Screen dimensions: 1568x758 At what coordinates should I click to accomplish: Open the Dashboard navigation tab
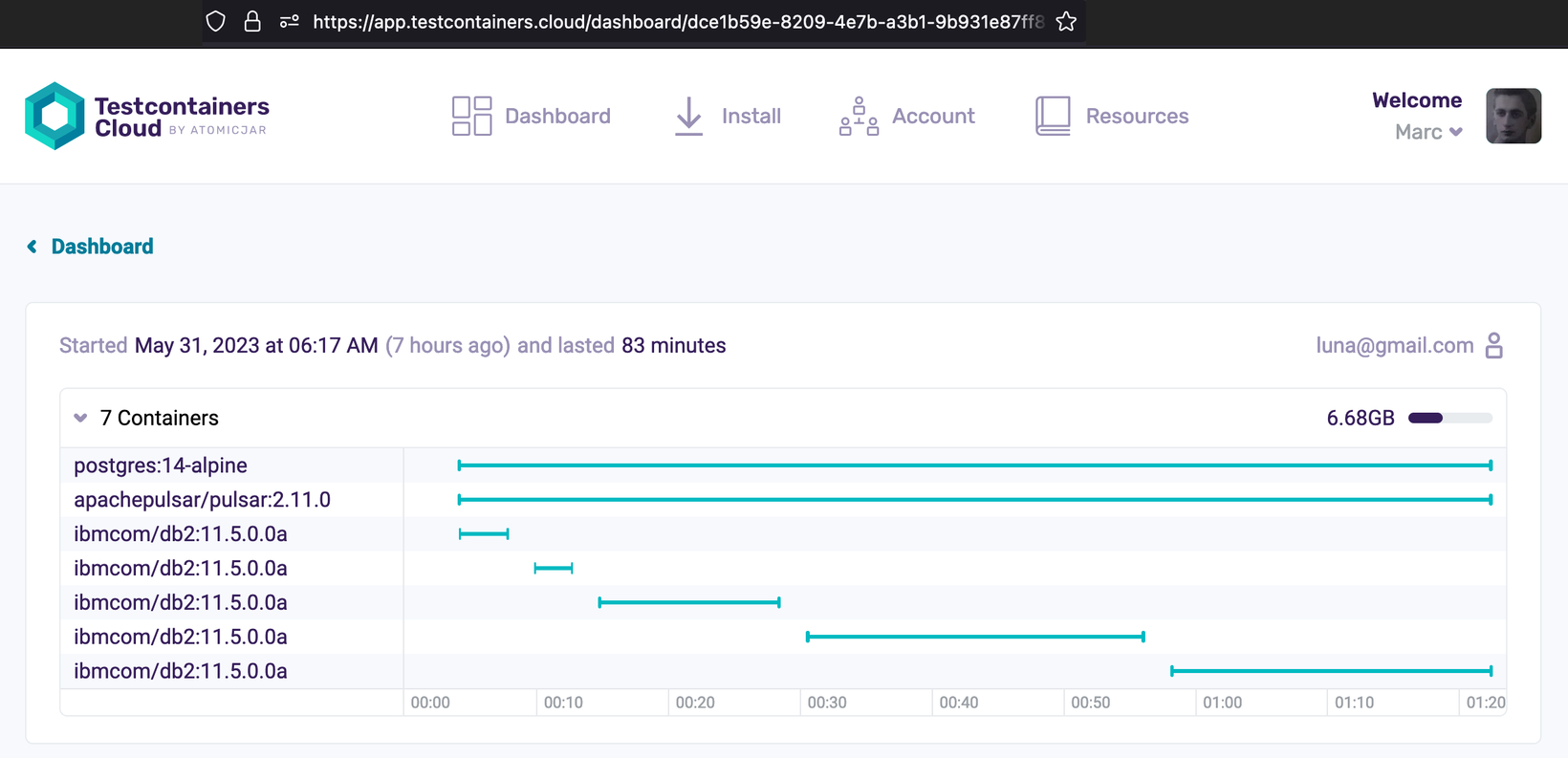coord(532,116)
